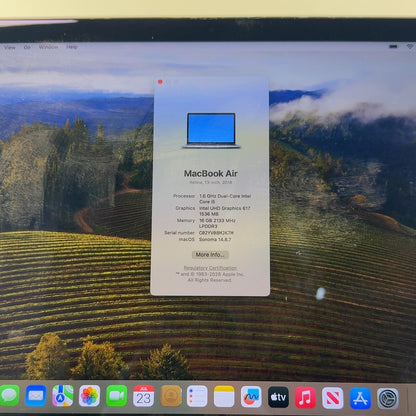The height and width of the screenshot is (416, 416).
Task: Launch the Mail app in the Dock
Action: pyautogui.click(x=36, y=396)
